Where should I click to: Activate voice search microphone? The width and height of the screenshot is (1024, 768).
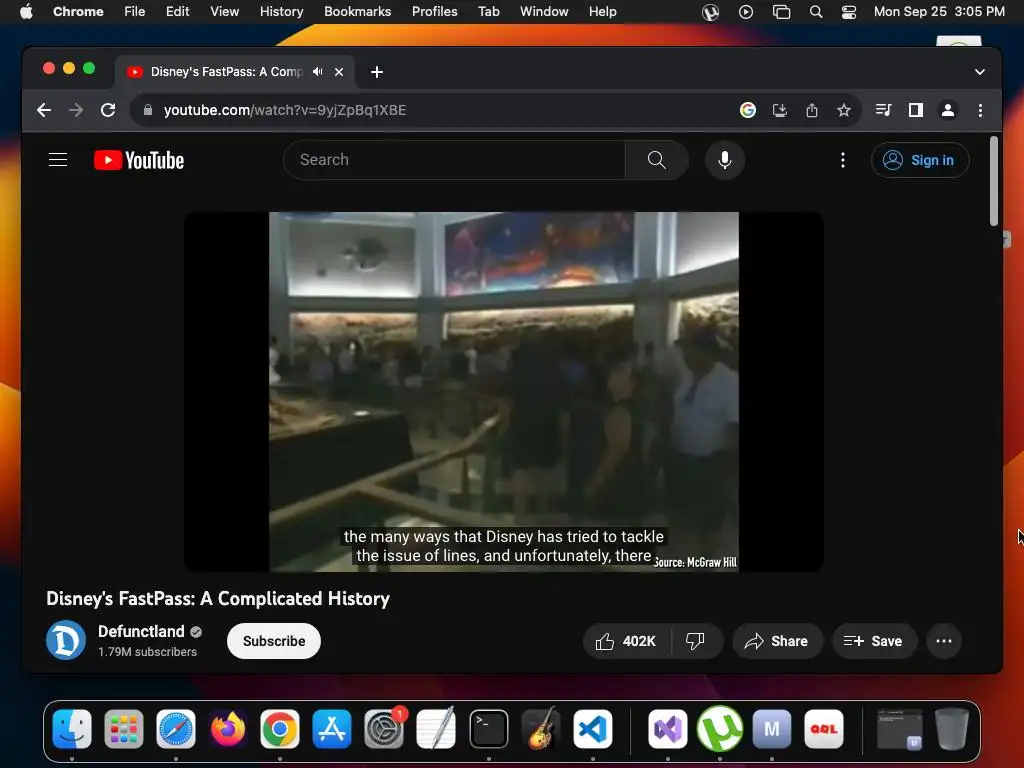coord(724,160)
